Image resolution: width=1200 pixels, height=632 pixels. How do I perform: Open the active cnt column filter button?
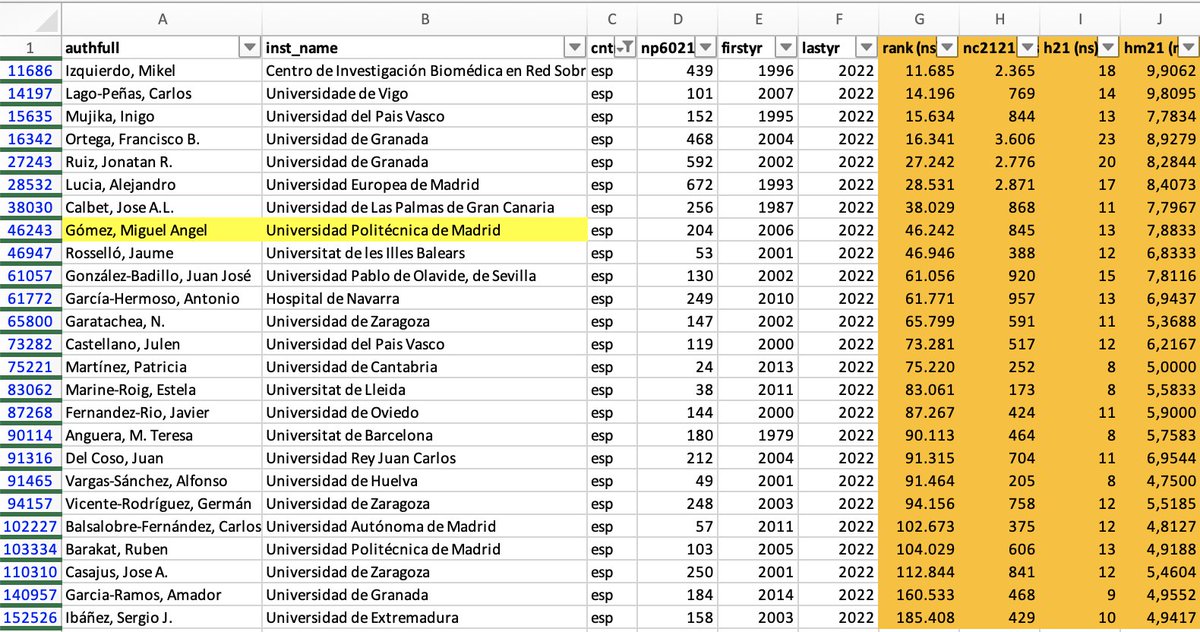tap(626, 48)
